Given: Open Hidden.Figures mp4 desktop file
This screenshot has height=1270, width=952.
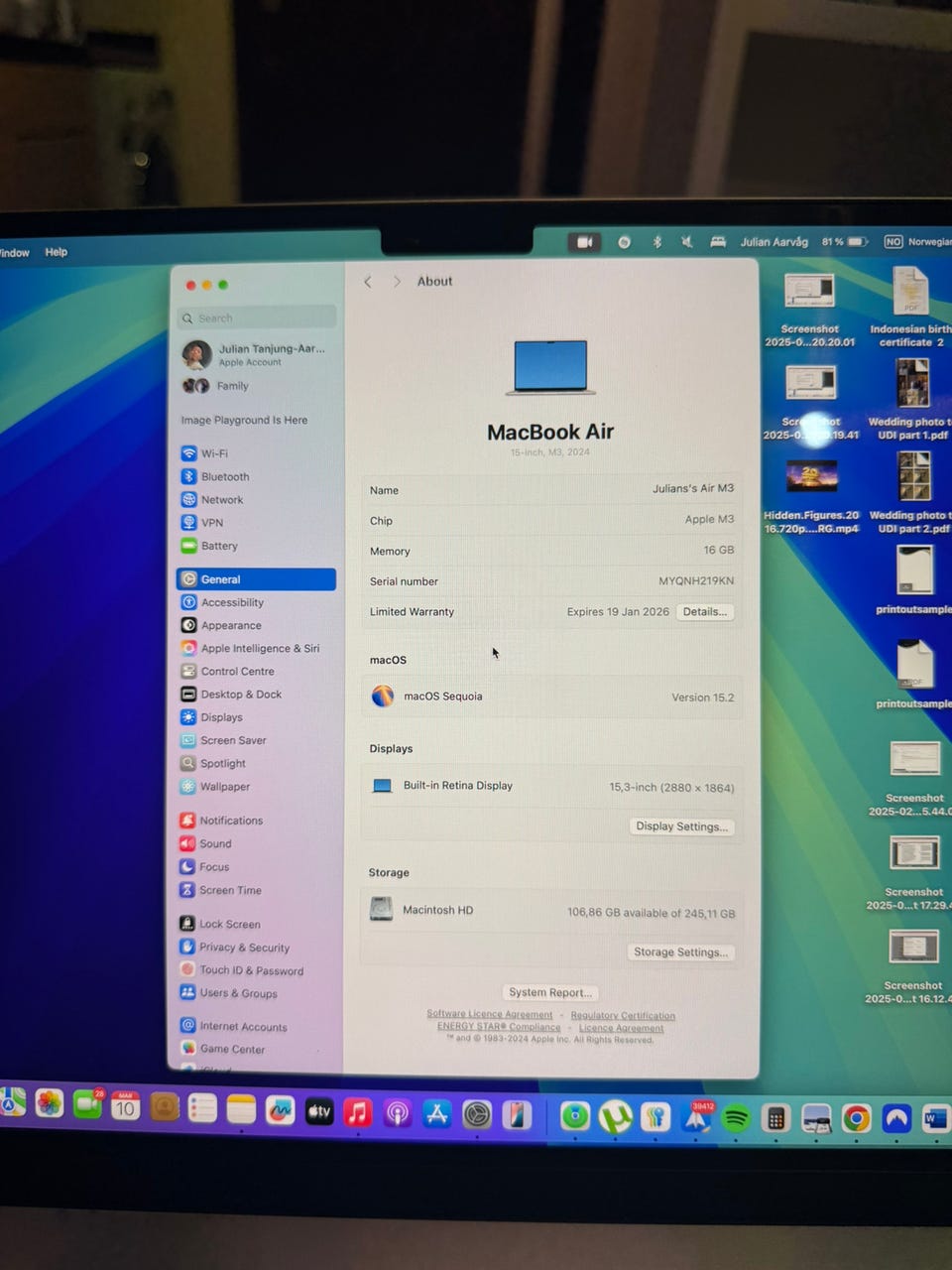Looking at the screenshot, I should coord(811,497).
